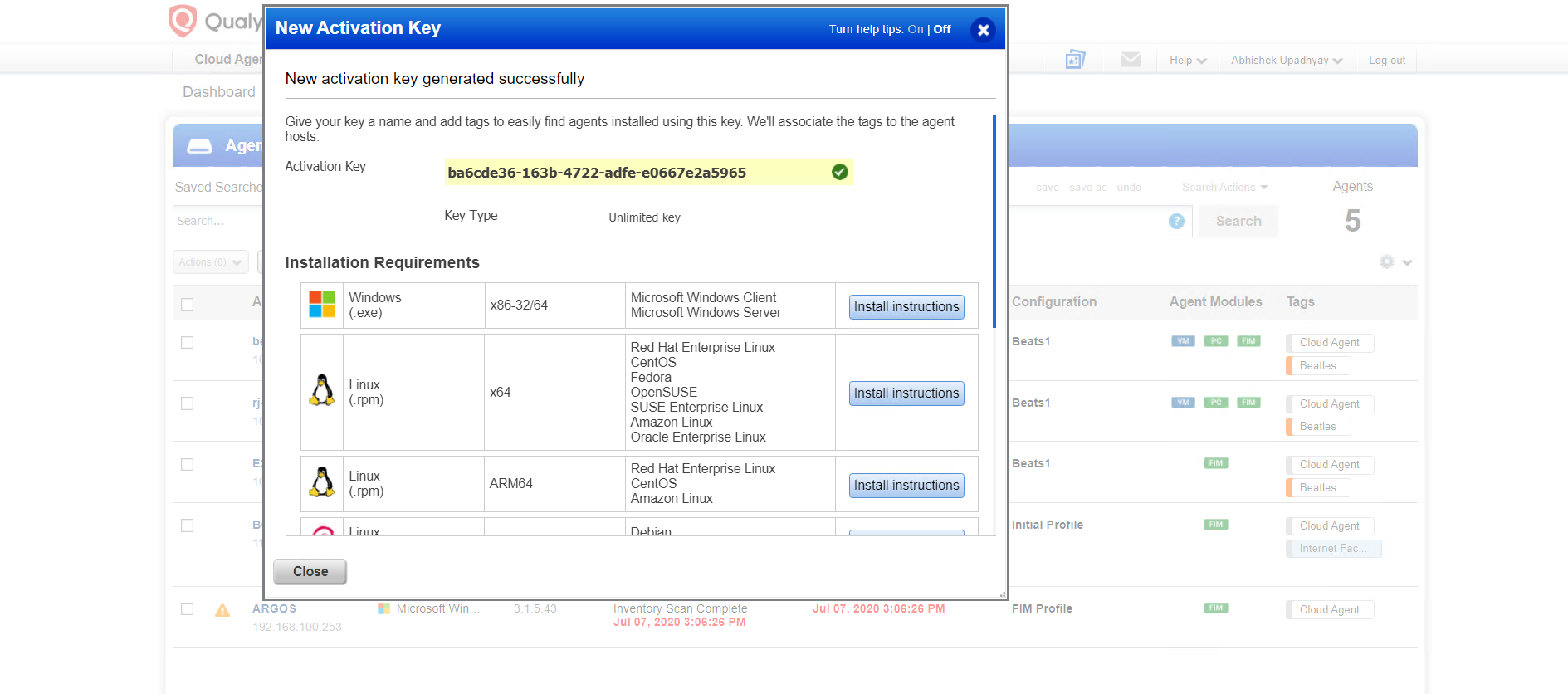Screen dimensions: 1568x694
Task: Click the warning triangle beside ARGOS
Action: [x=222, y=610]
